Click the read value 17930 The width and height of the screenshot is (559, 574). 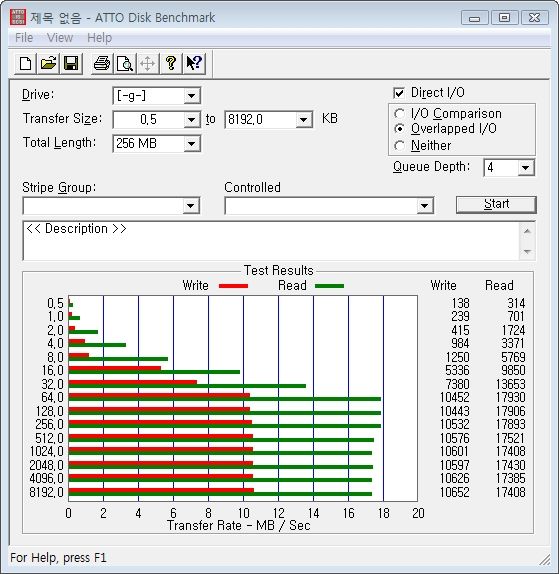tap(510, 398)
